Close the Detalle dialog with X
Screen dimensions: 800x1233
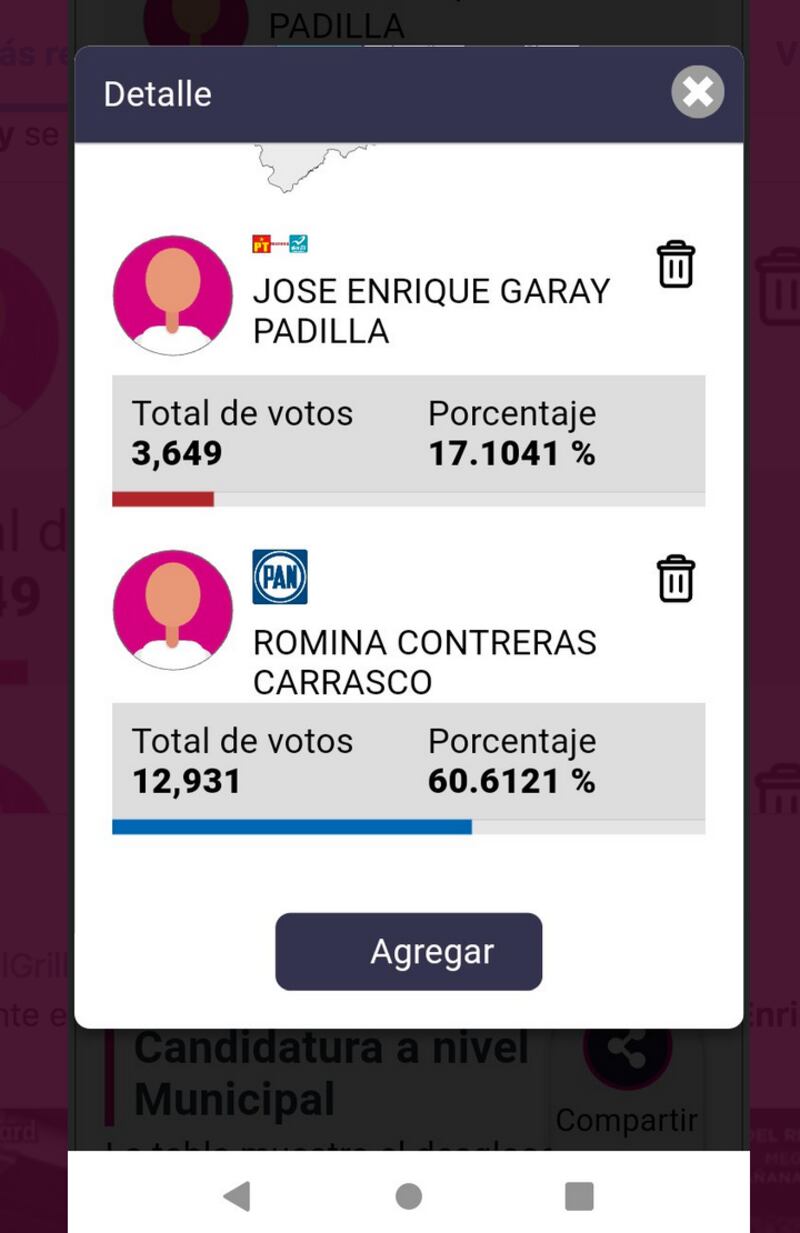click(x=697, y=92)
